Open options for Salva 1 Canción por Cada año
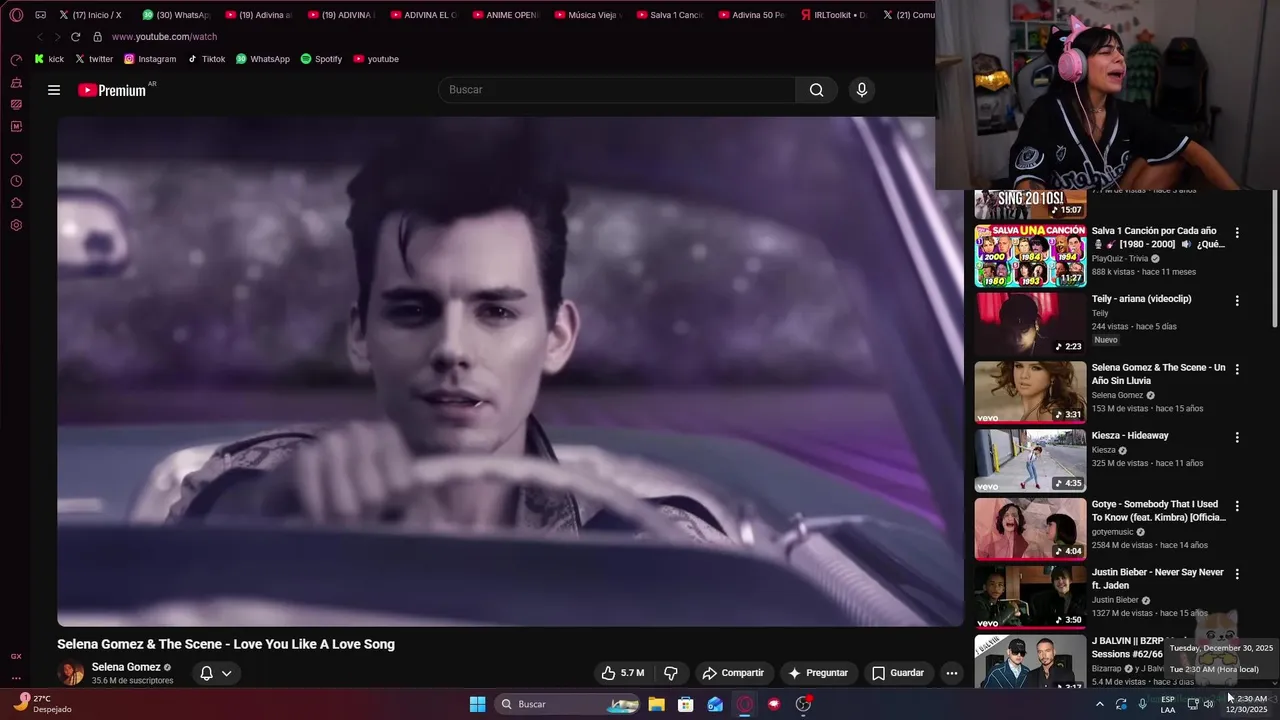 click(x=1237, y=232)
